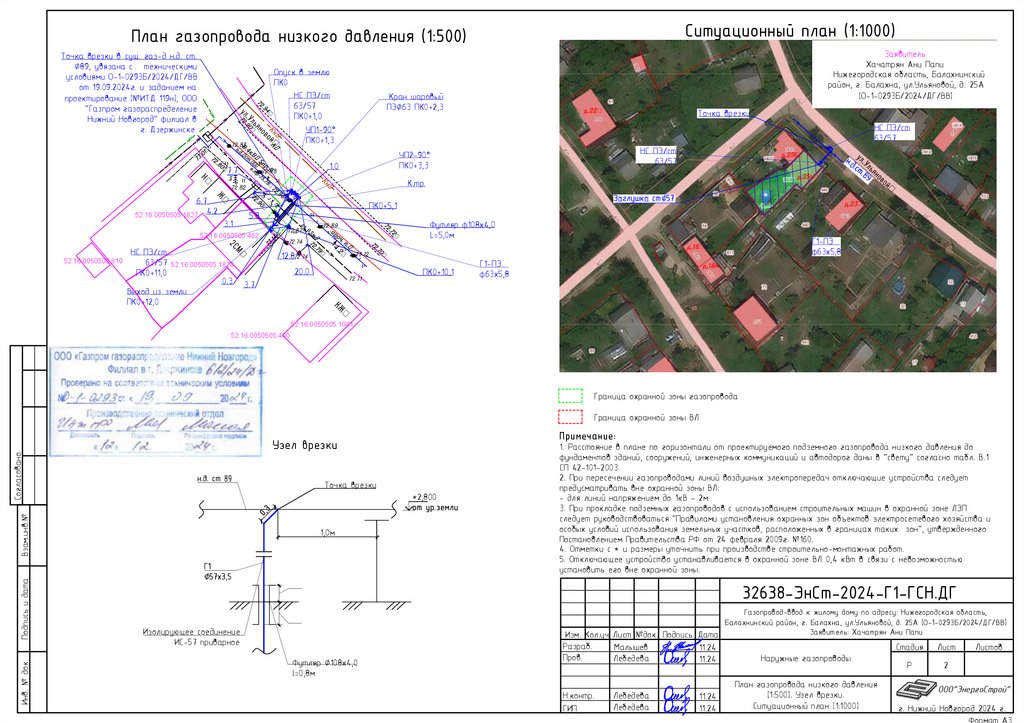Click the 'Узел врезки' heading

(x=305, y=445)
